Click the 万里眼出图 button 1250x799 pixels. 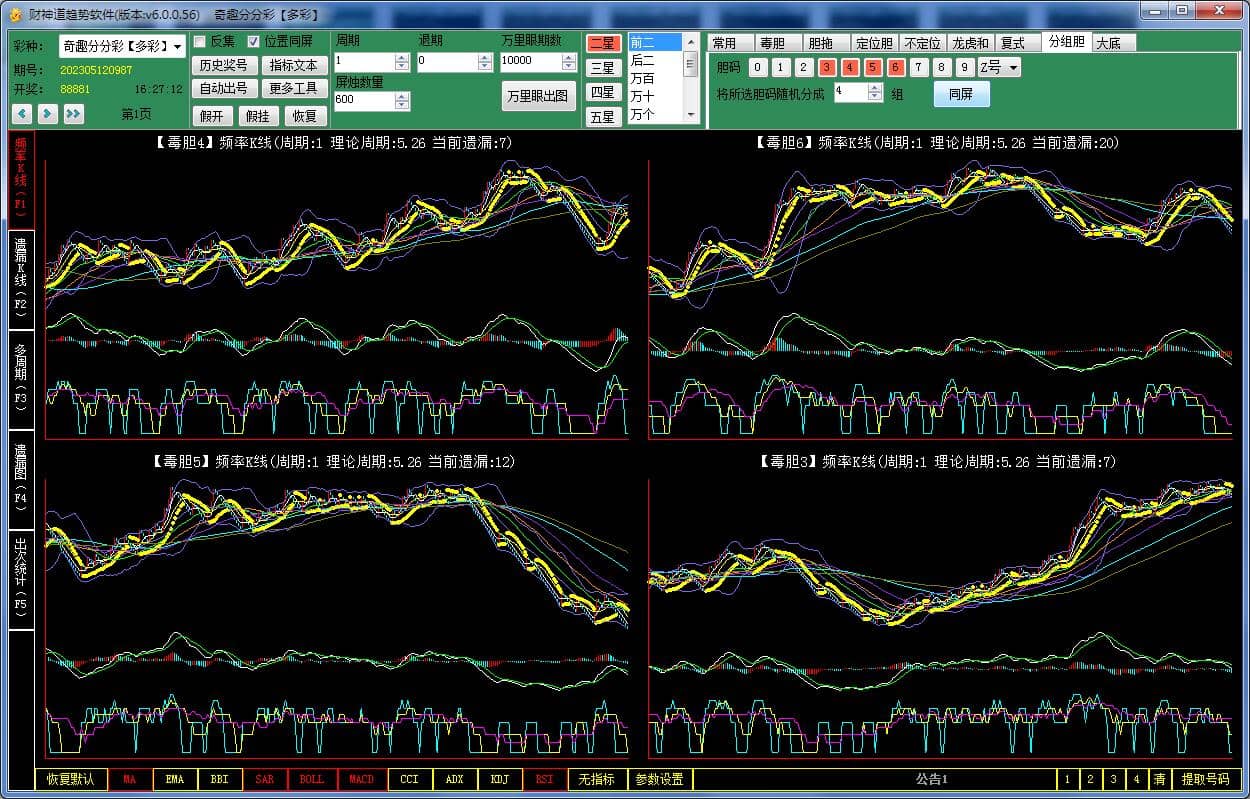pyautogui.click(x=538, y=96)
